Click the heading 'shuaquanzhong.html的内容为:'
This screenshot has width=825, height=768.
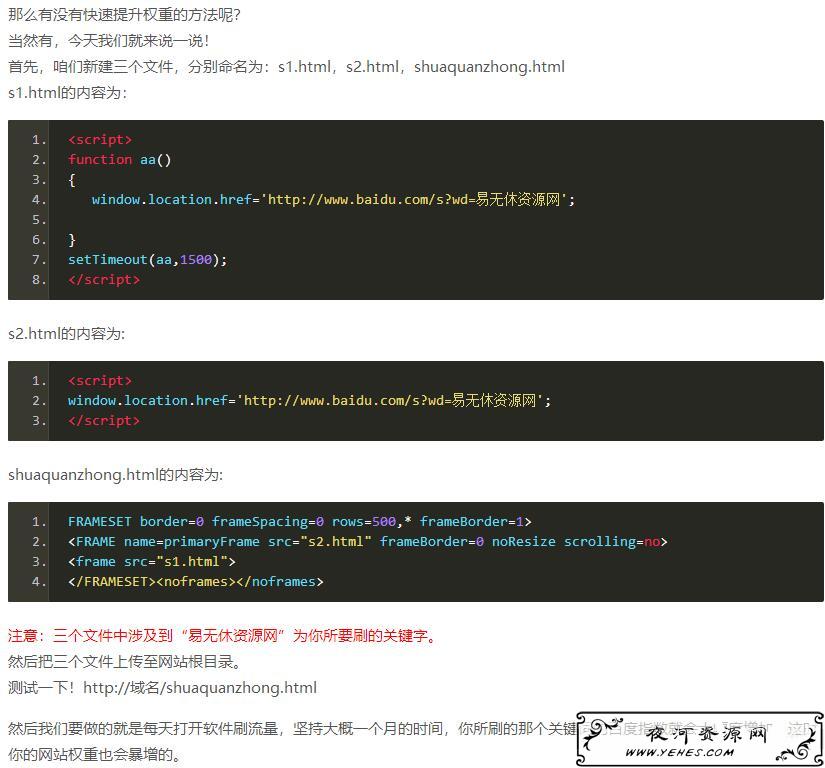115,474
